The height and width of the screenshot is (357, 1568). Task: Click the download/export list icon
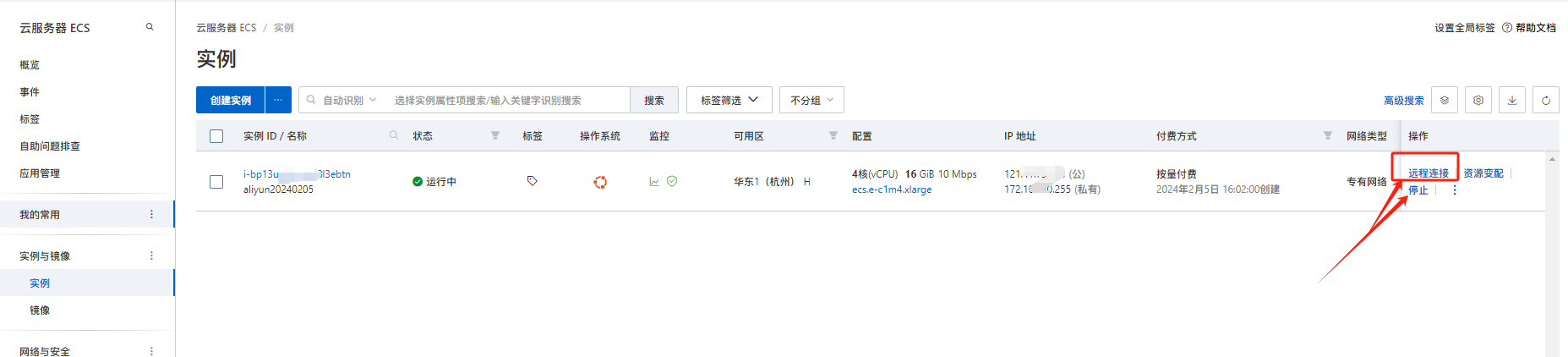click(1512, 100)
